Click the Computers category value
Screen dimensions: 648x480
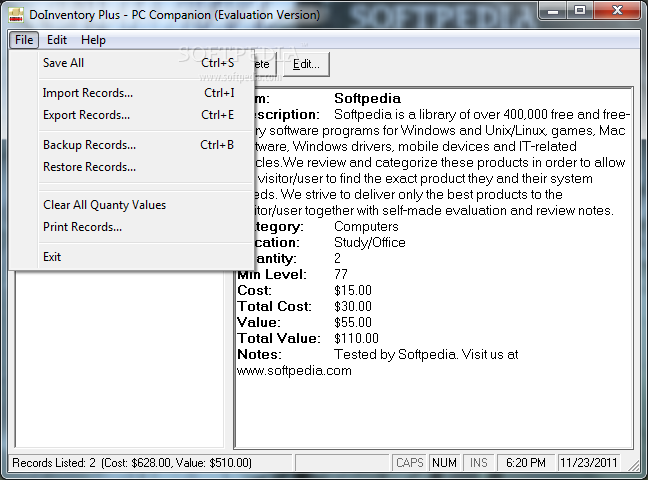pos(366,227)
